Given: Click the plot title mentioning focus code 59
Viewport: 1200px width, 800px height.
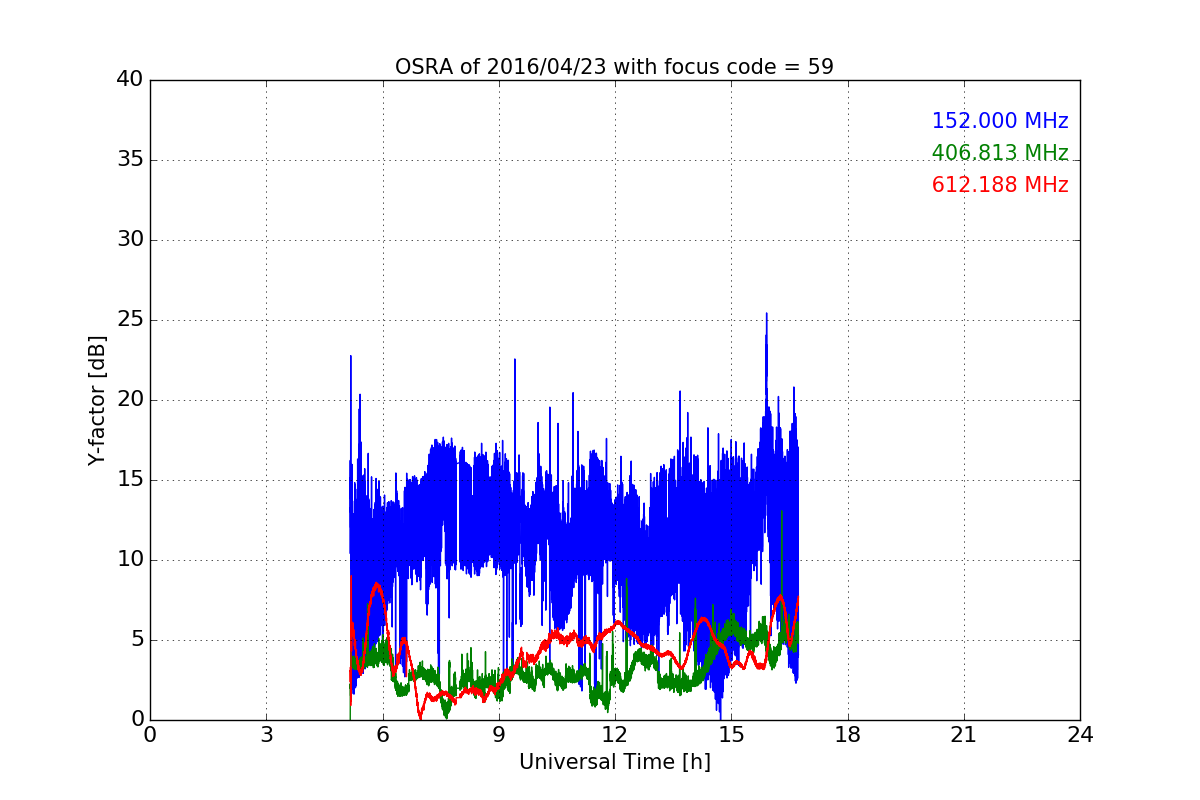Looking at the screenshot, I should point(614,67).
